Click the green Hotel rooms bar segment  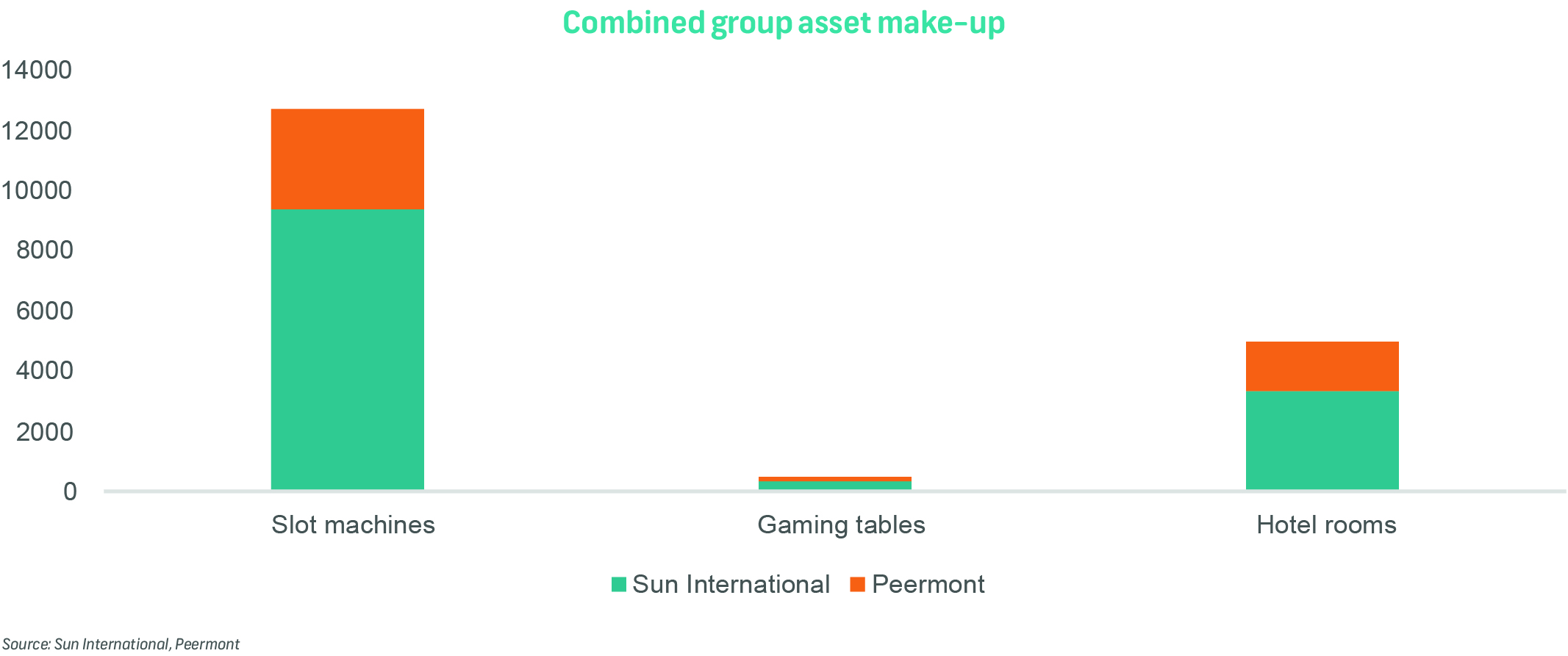point(1322,440)
